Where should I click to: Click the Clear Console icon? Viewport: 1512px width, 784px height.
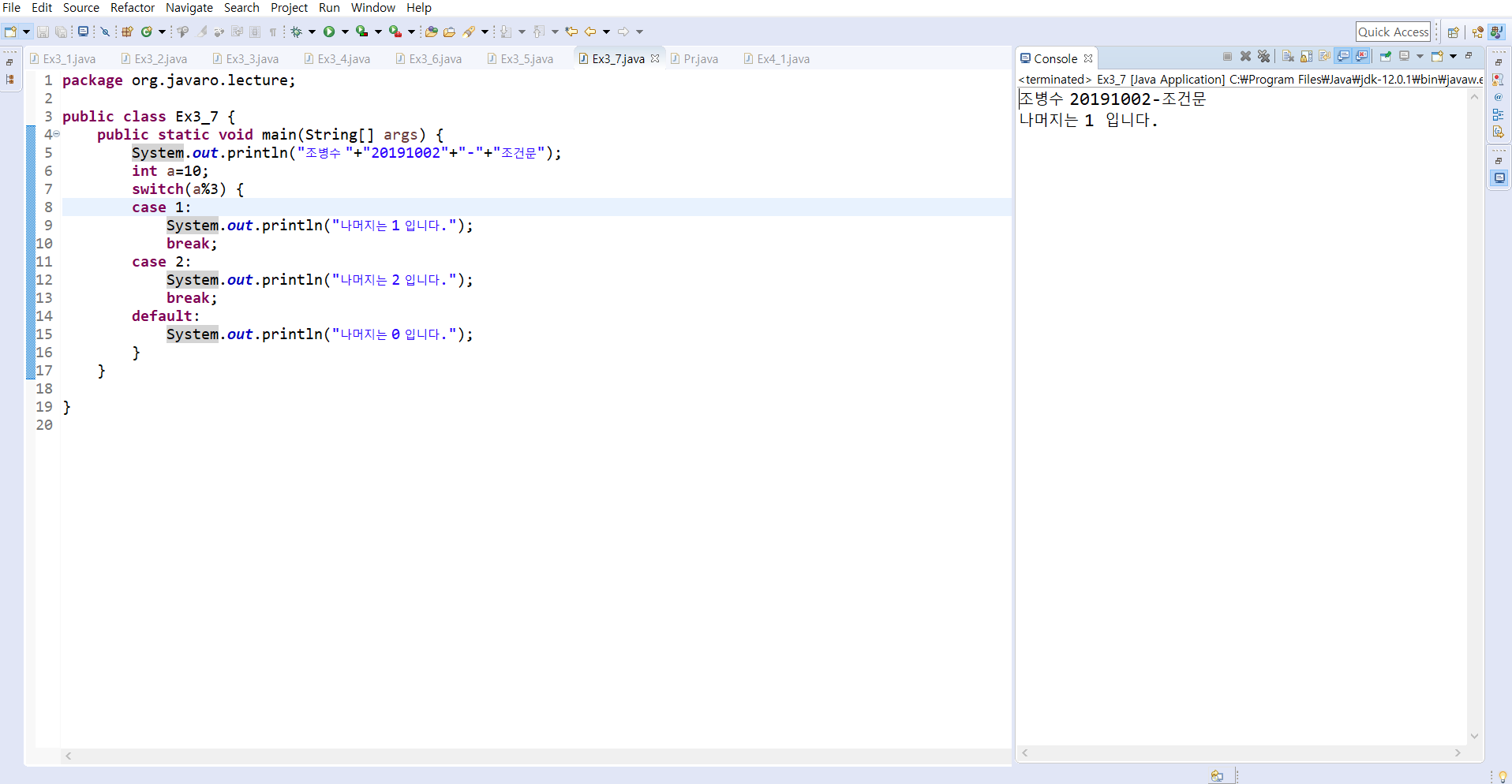pos(1288,56)
